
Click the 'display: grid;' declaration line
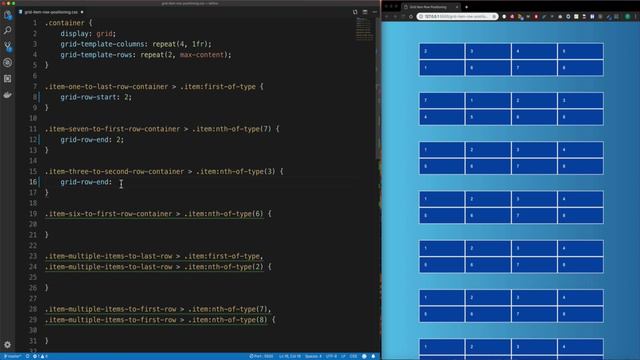(x=88, y=33)
